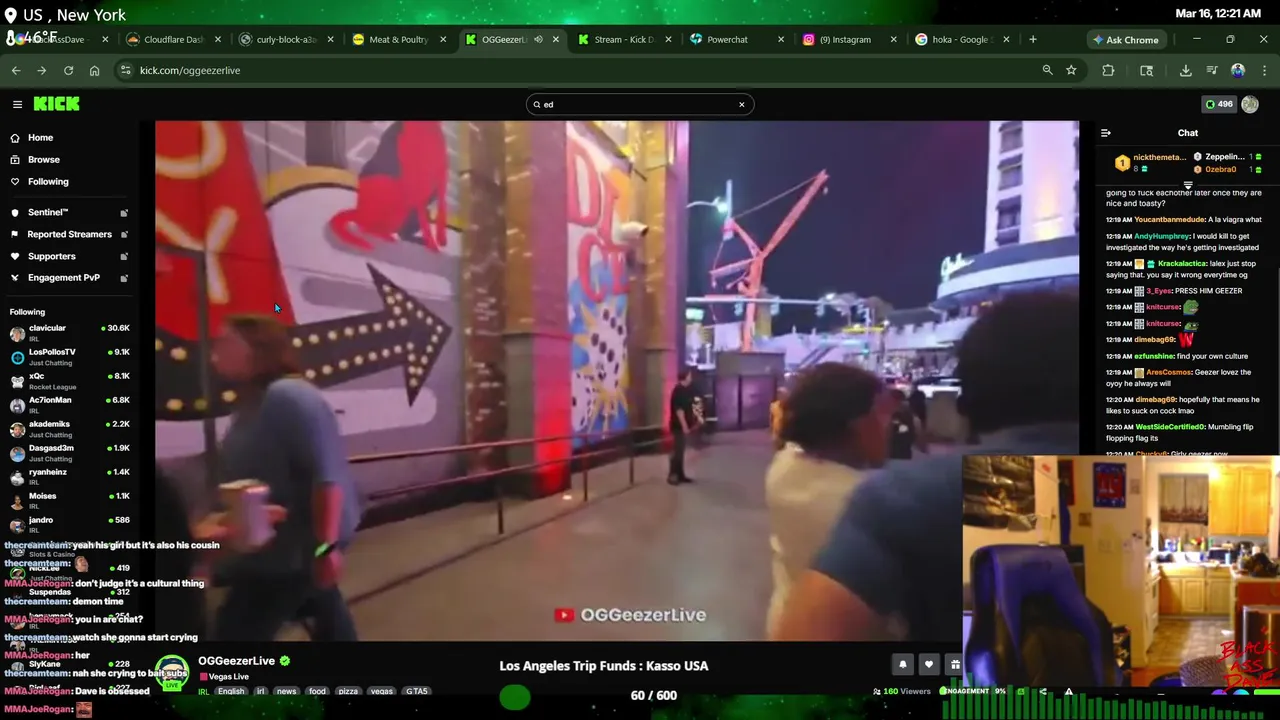The width and height of the screenshot is (1280, 720).
Task: Click the Kick search field
Action: coord(640,104)
